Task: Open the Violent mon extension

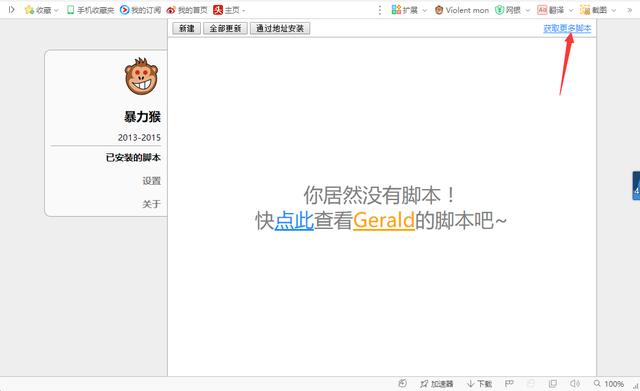Action: click(x=462, y=10)
